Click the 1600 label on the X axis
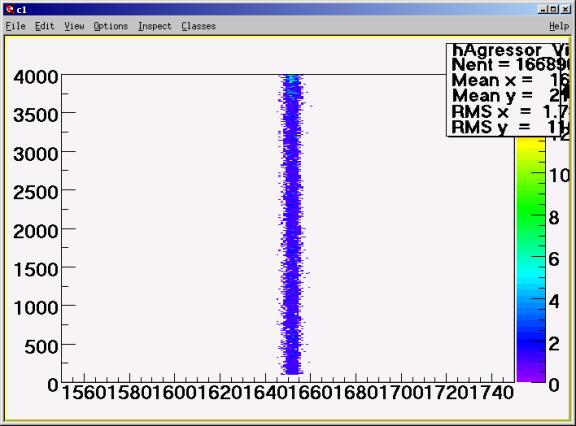The height and width of the screenshot is (426, 576). click(175, 393)
